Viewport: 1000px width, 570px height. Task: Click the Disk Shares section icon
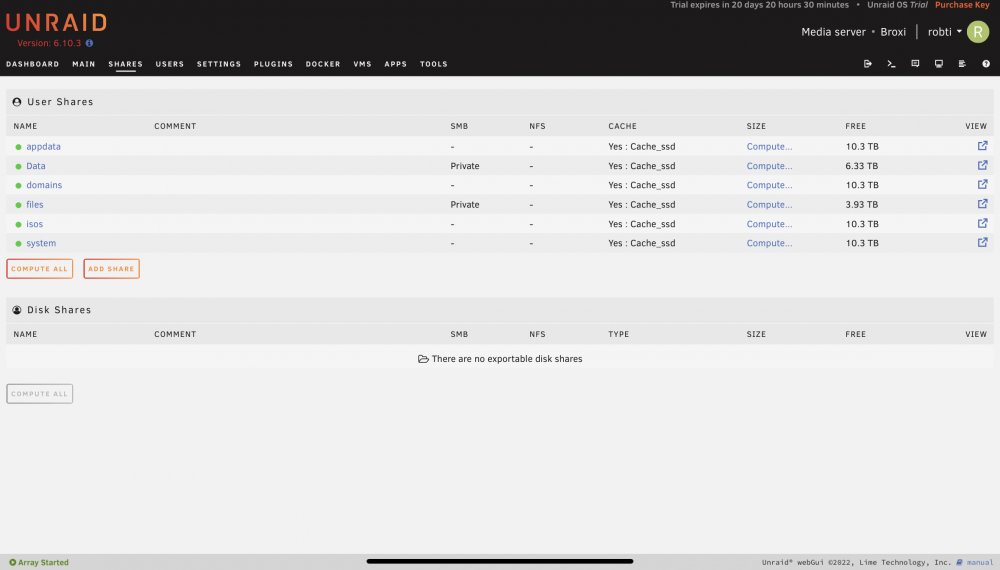(17, 310)
